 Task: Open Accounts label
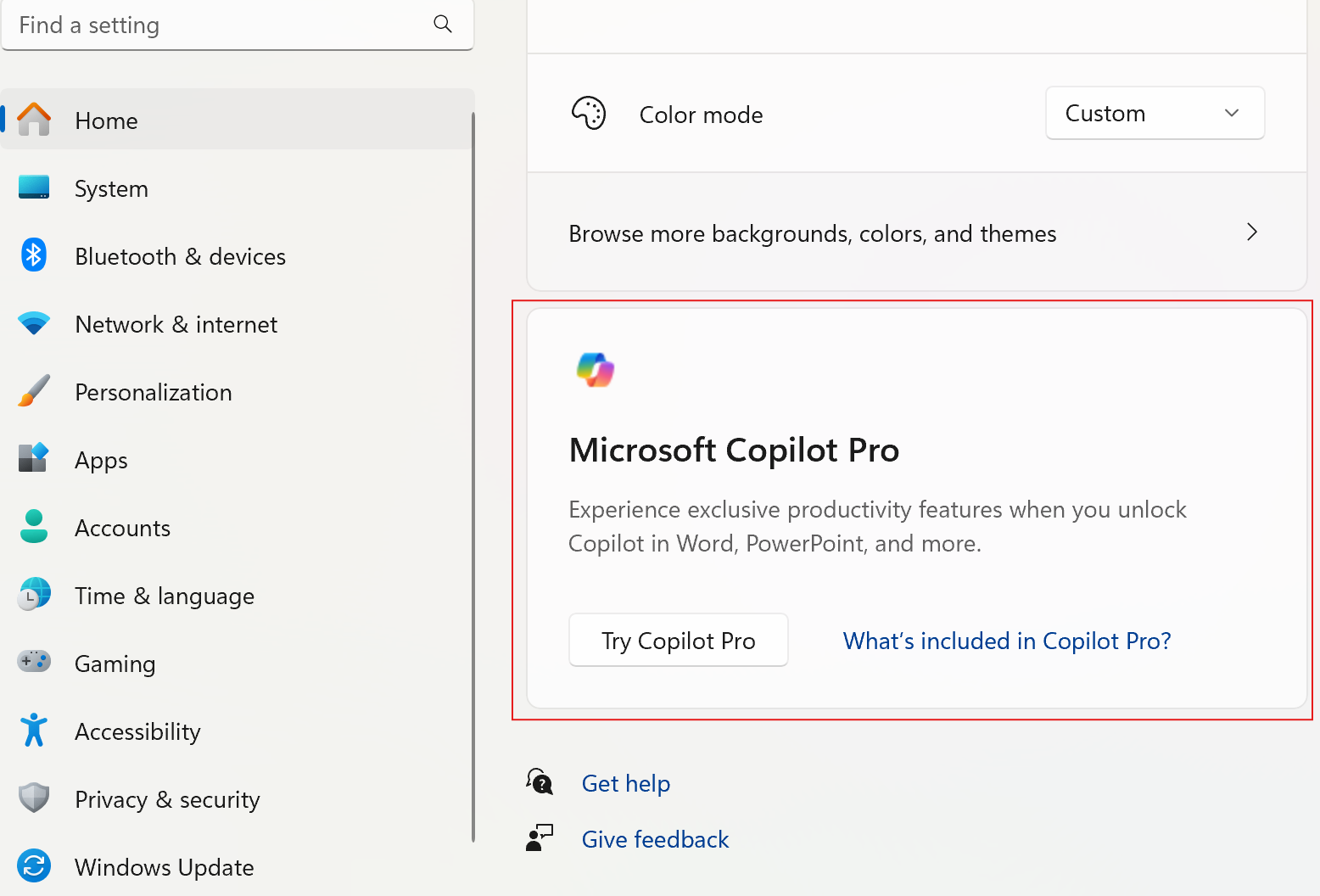[122, 528]
